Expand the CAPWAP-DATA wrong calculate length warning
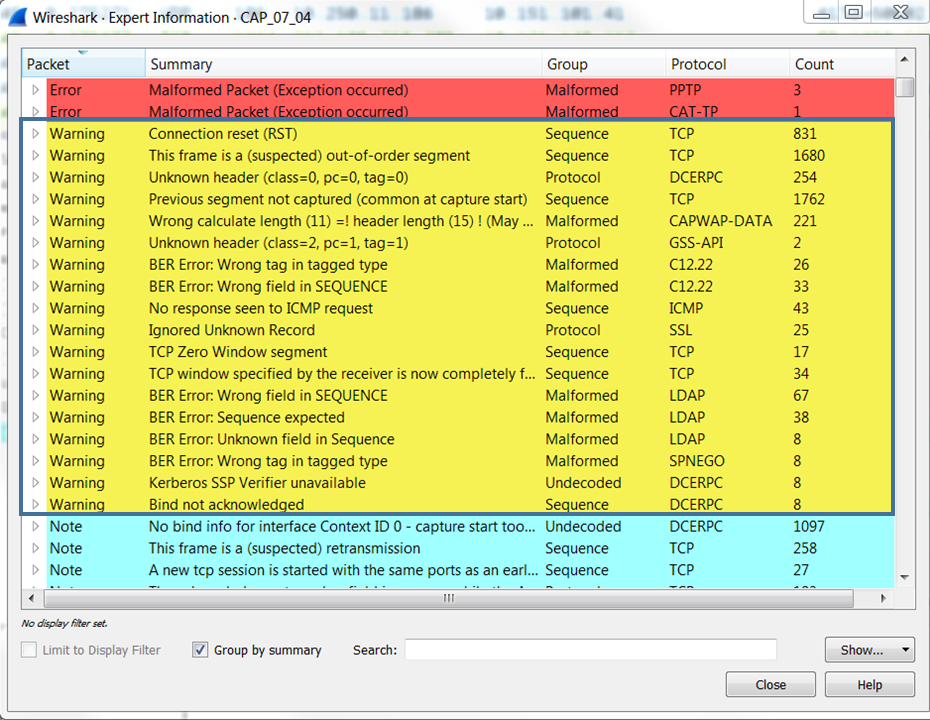930x720 pixels. click(x=36, y=221)
